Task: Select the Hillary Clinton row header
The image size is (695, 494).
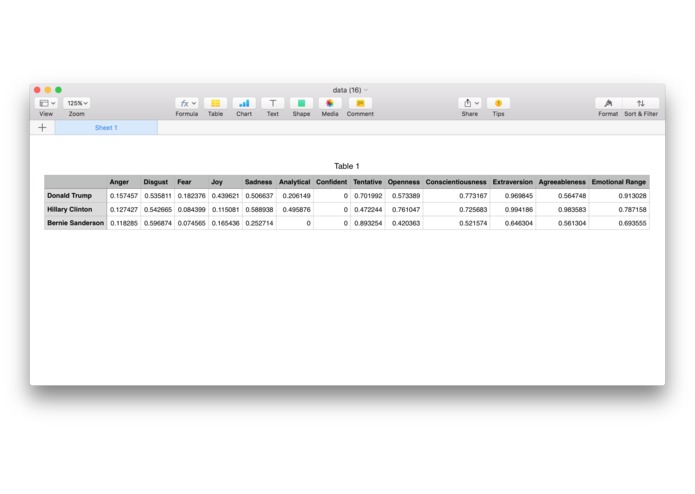Action: (x=75, y=210)
